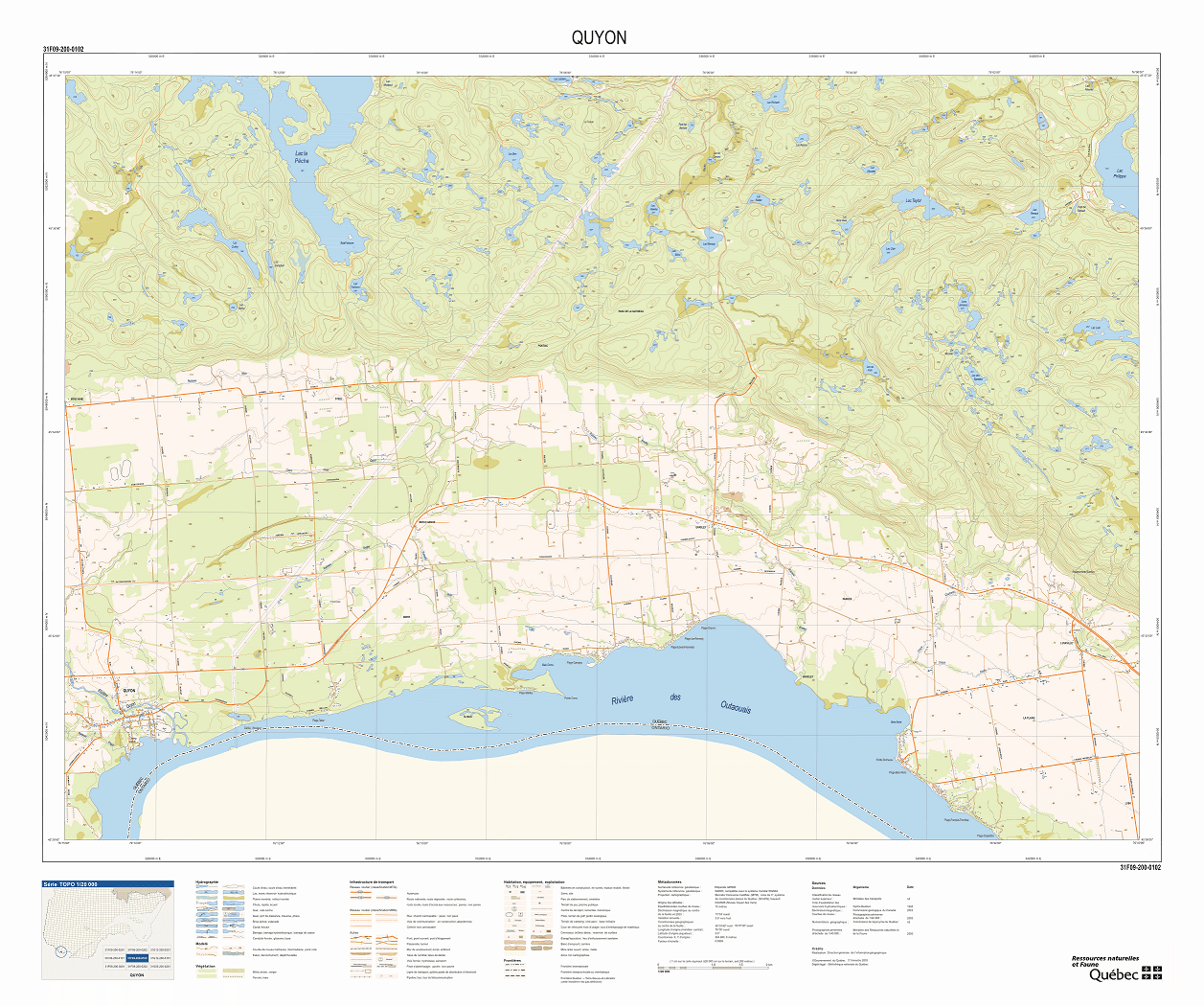Click the Modelé legend heading
The image size is (1204, 1006).
coord(201,943)
